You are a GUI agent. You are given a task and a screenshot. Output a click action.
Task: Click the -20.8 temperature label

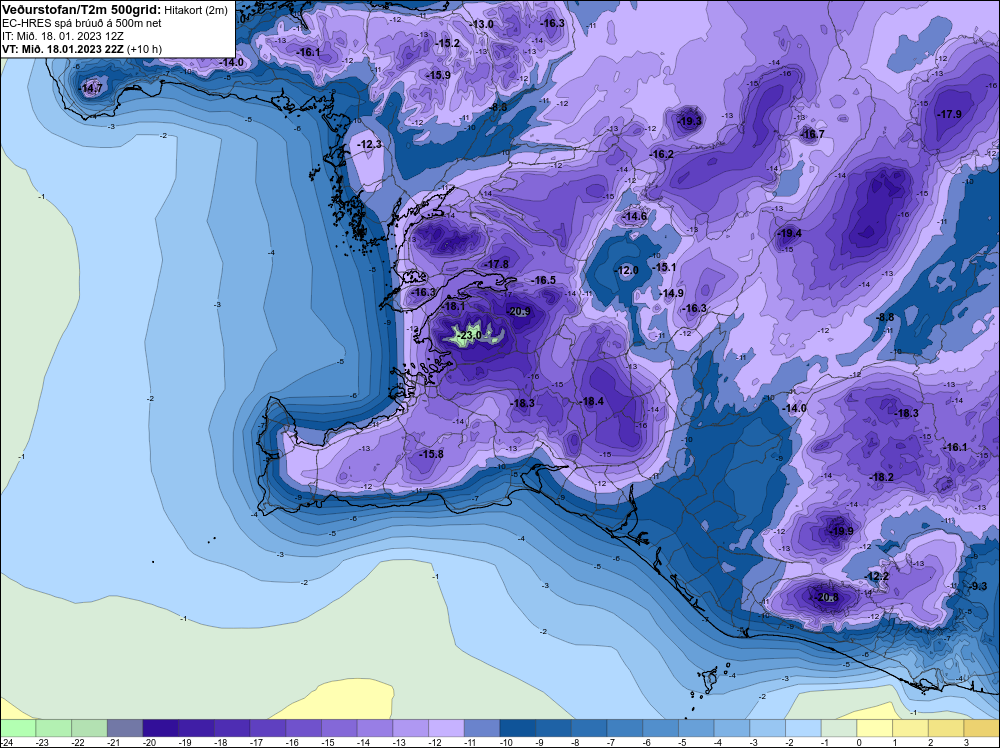point(827,598)
